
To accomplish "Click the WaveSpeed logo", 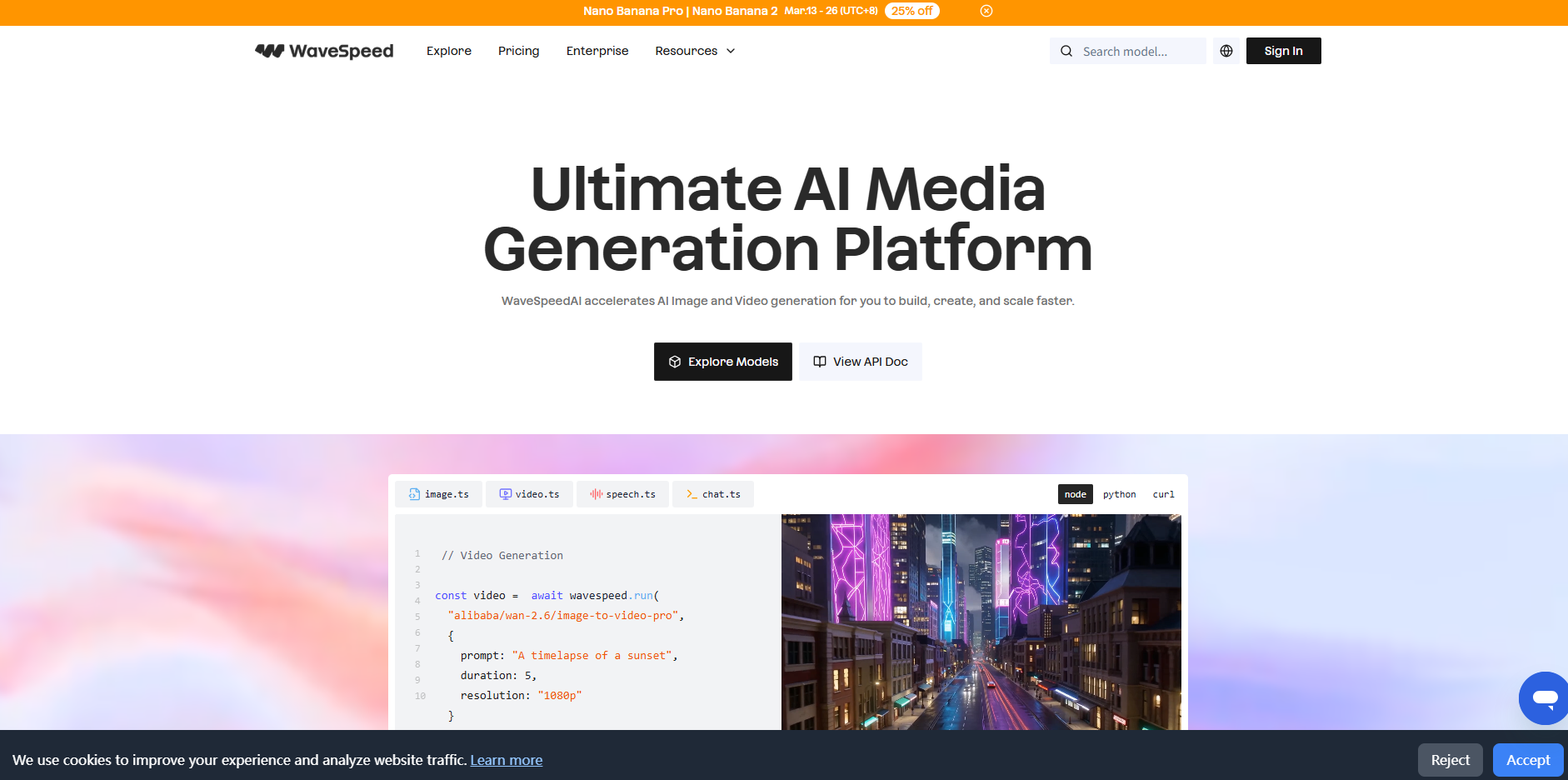I will (x=324, y=51).
